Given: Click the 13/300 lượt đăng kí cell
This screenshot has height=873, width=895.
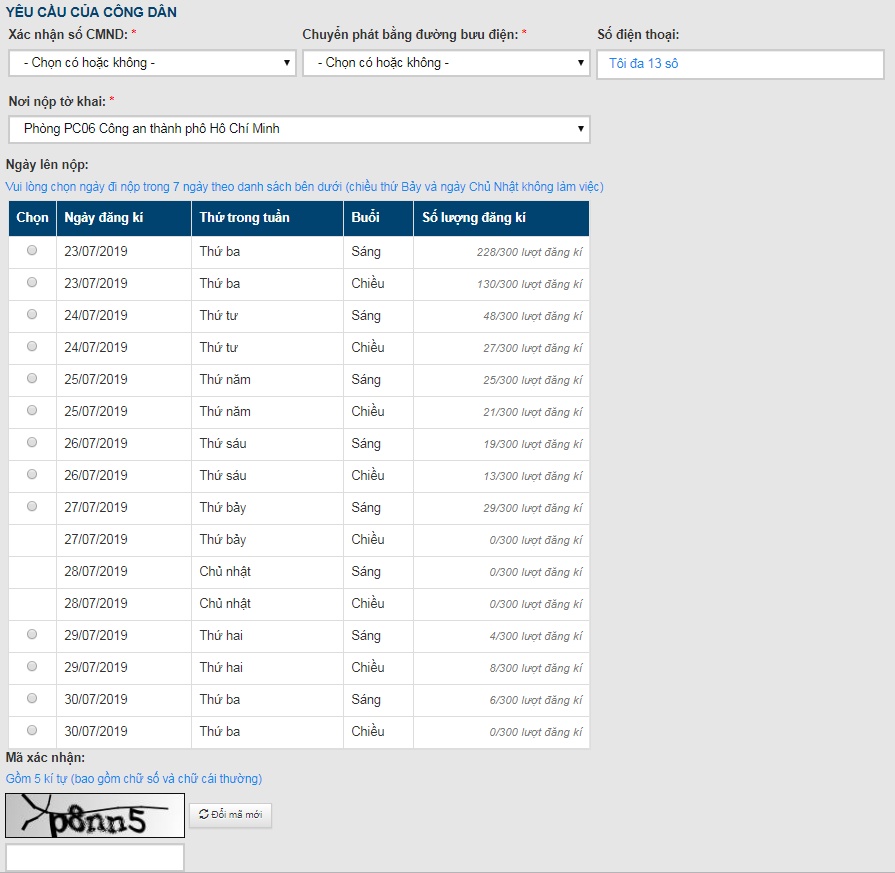Looking at the screenshot, I should (501, 476).
